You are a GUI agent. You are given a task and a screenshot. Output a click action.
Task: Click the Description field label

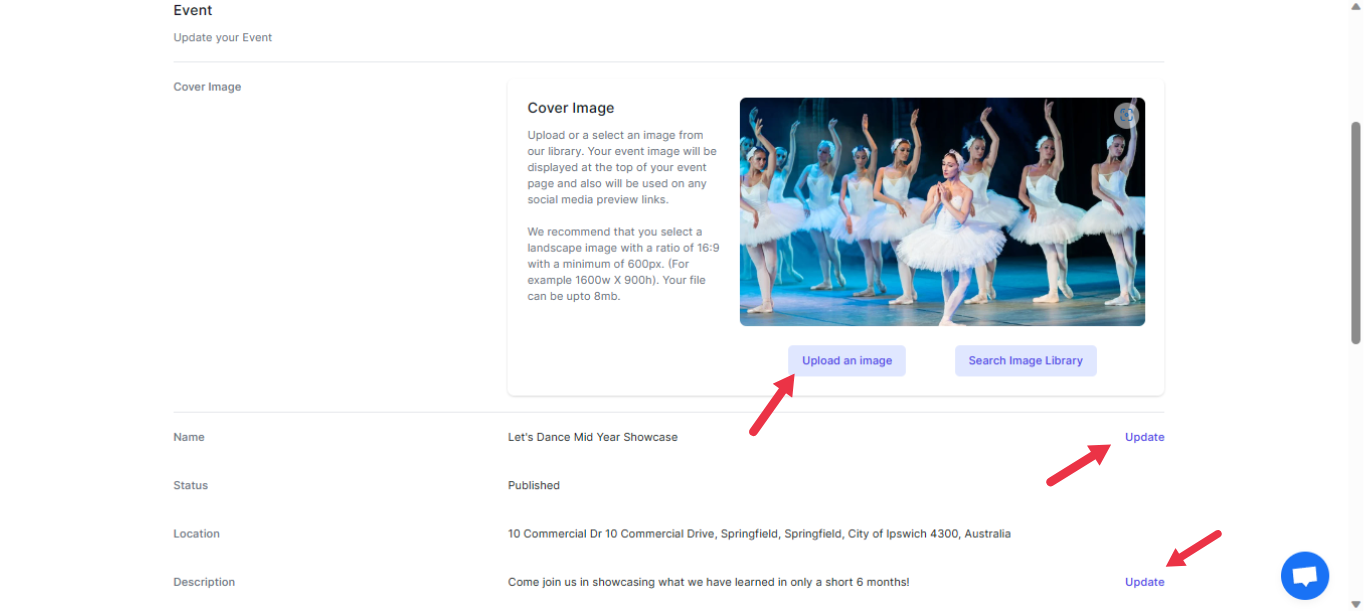pos(204,582)
